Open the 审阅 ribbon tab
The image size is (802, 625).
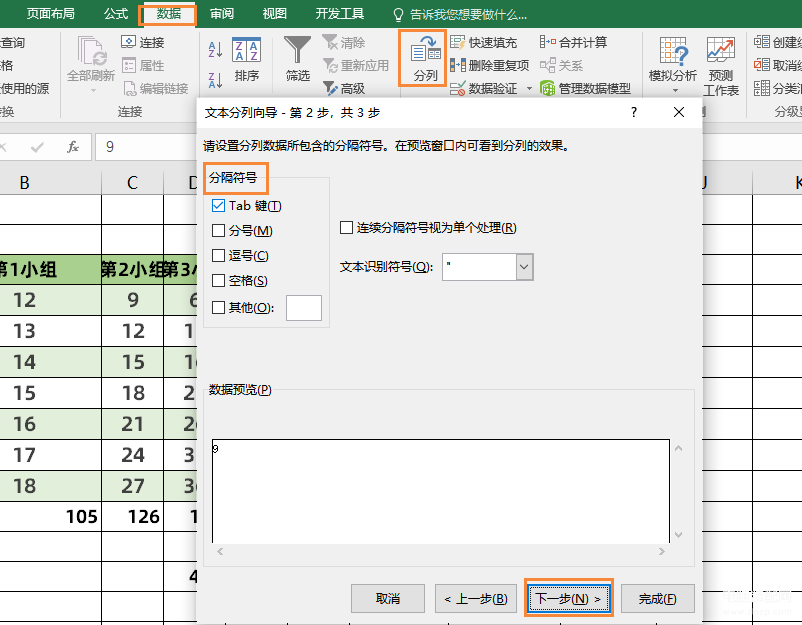[221, 14]
